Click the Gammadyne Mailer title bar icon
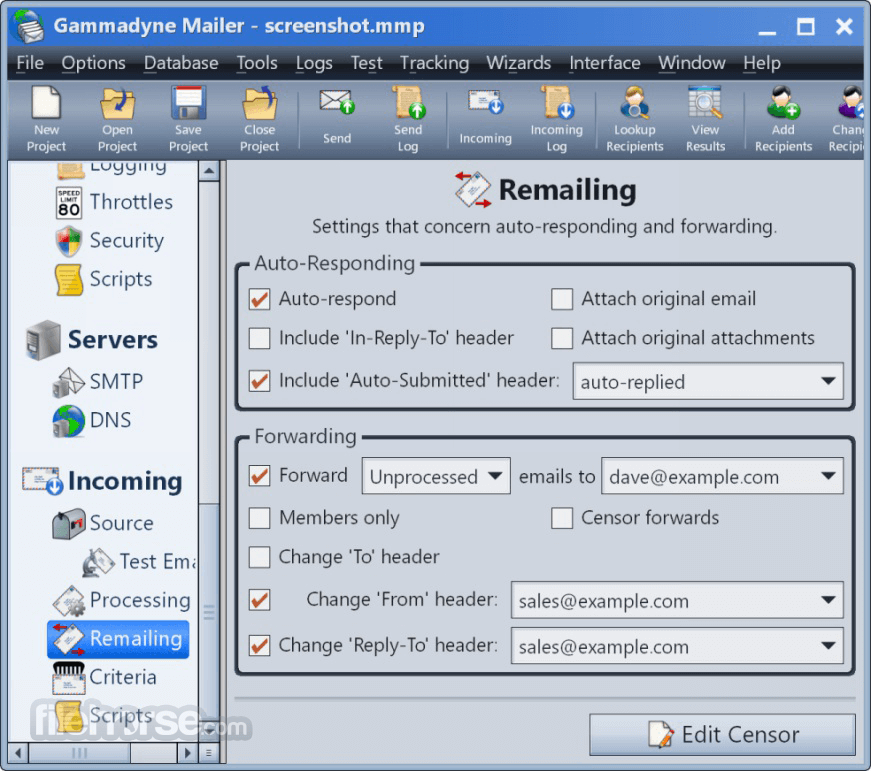Viewport: 871px width, 771px height. pyautogui.click(x=29, y=26)
